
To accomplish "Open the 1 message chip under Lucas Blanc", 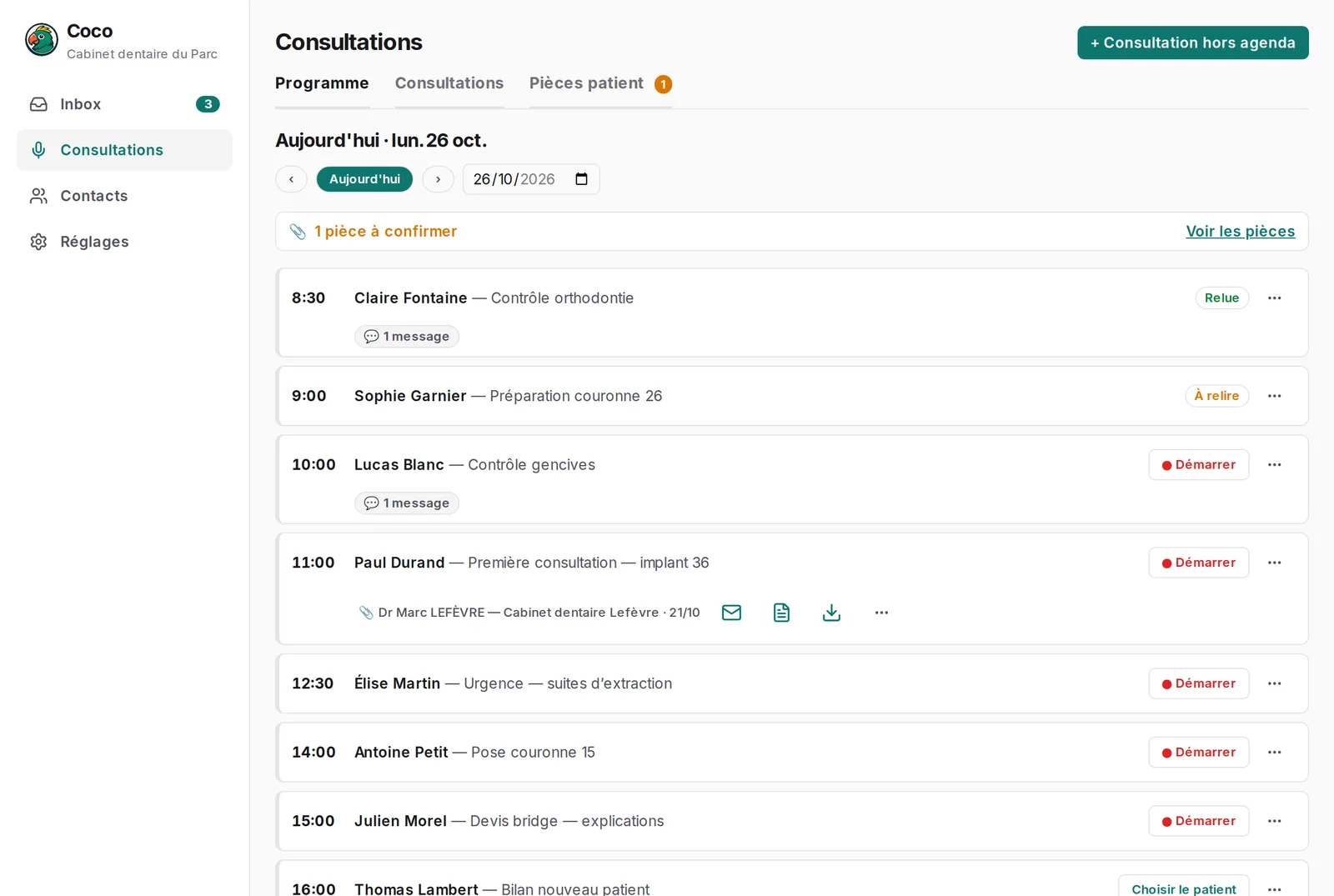I will click(x=407, y=503).
